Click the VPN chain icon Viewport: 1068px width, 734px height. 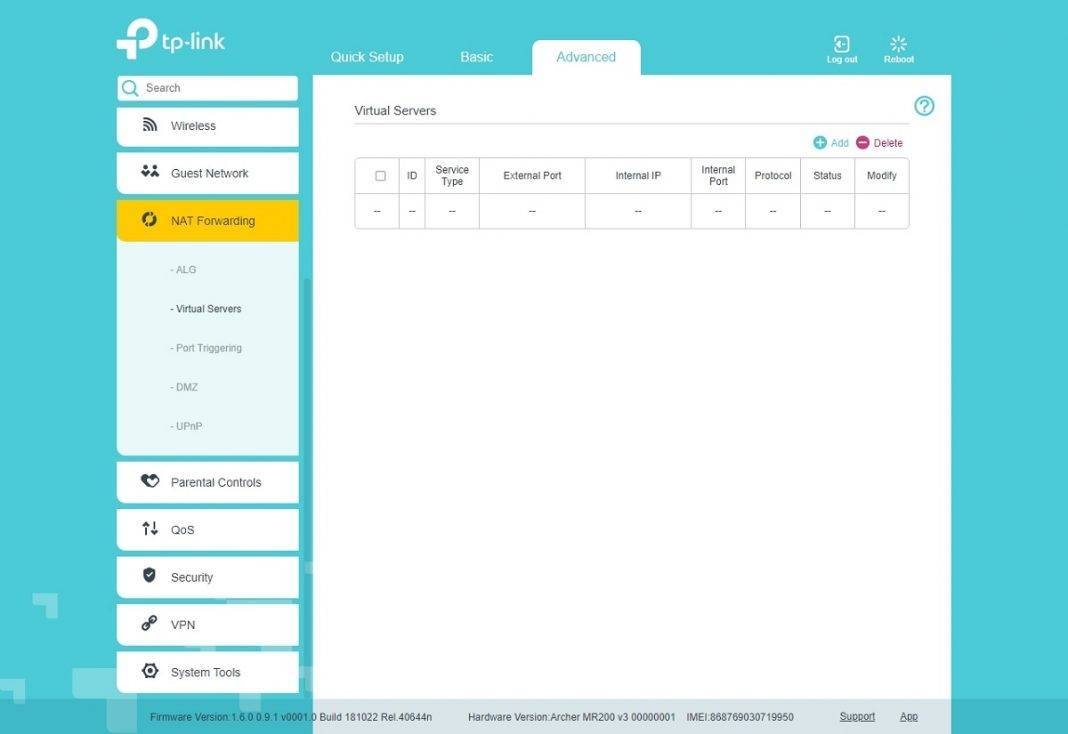[x=149, y=623]
